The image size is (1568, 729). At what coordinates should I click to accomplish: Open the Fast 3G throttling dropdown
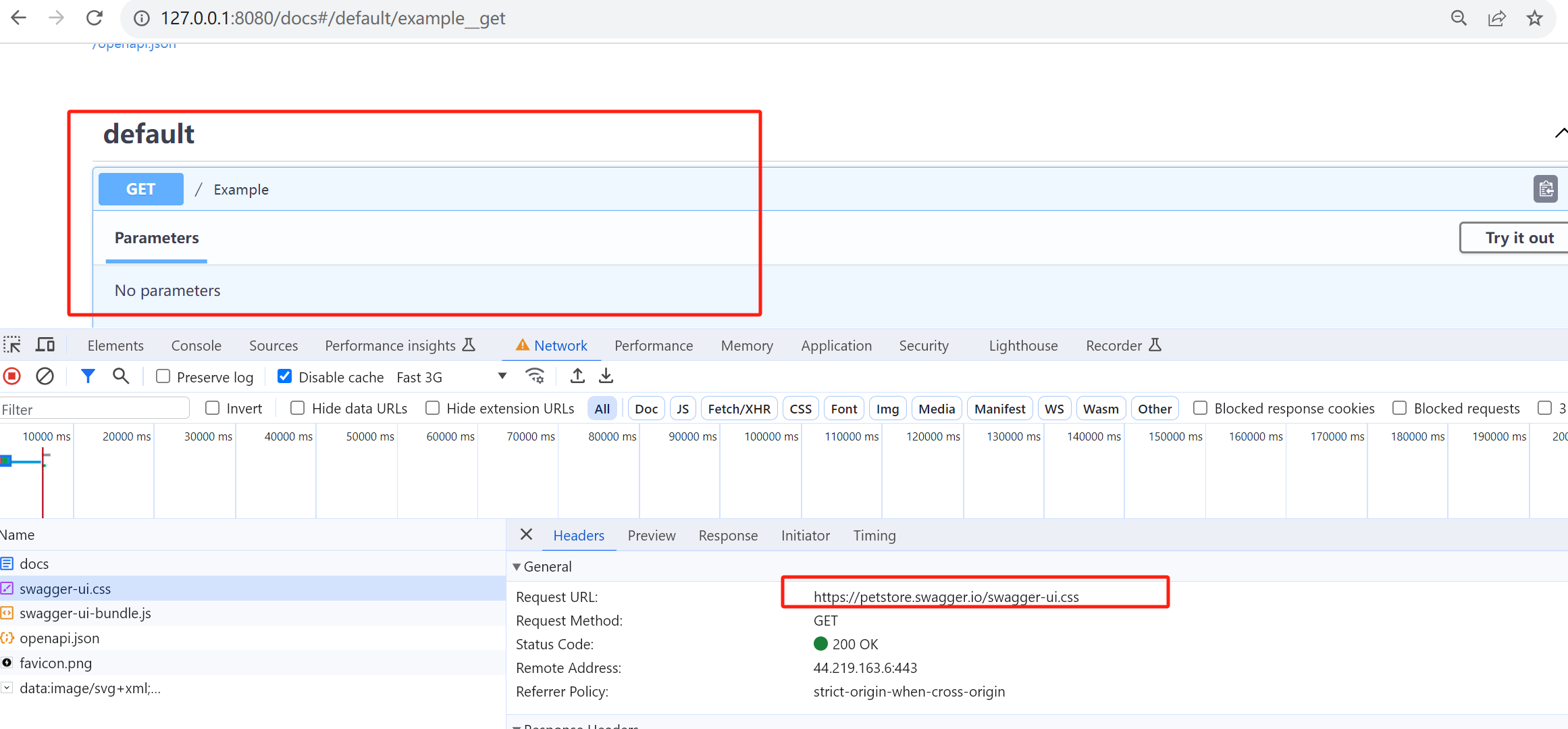point(451,377)
